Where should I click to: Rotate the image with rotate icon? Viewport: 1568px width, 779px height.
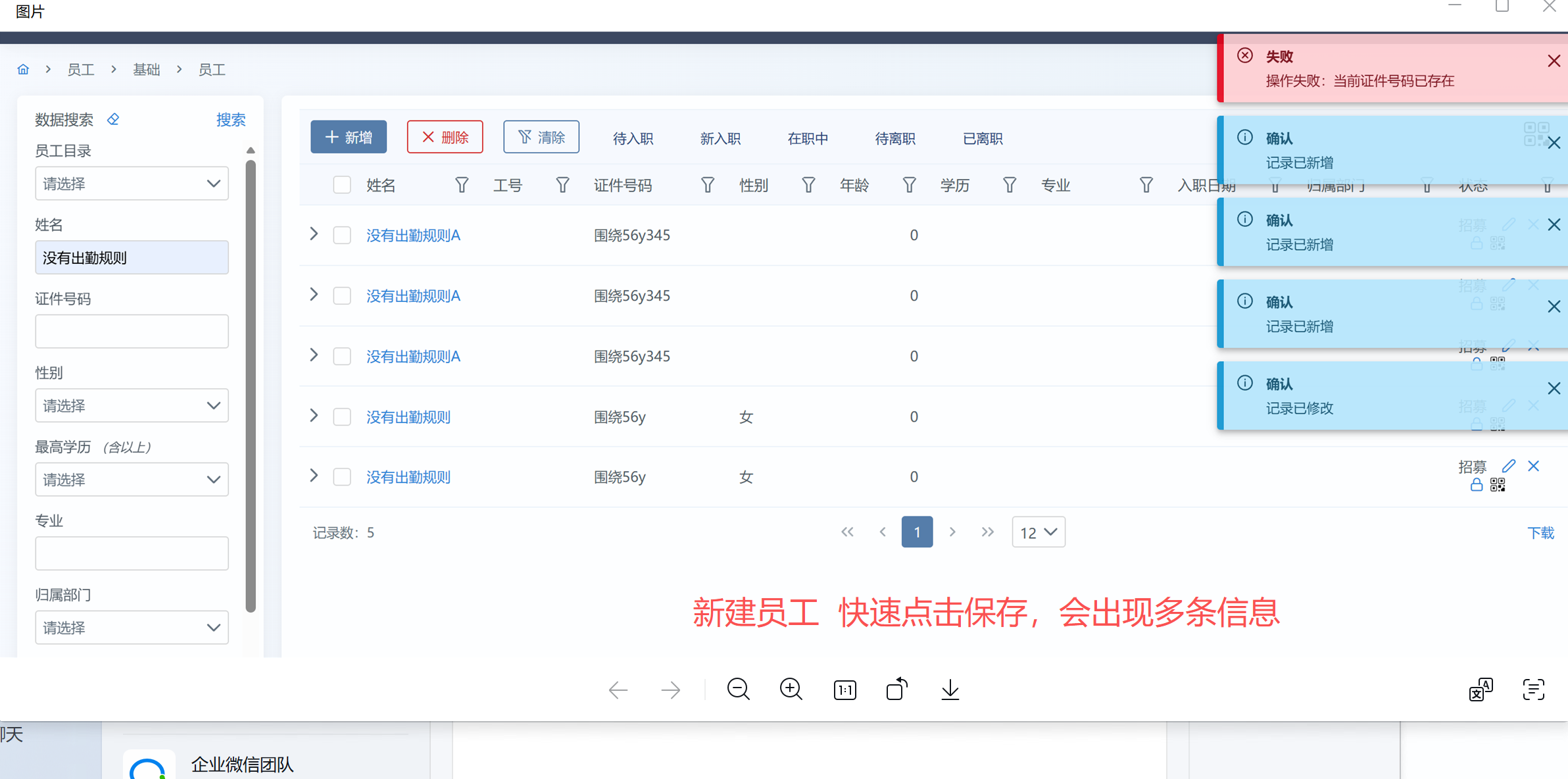[x=896, y=690]
